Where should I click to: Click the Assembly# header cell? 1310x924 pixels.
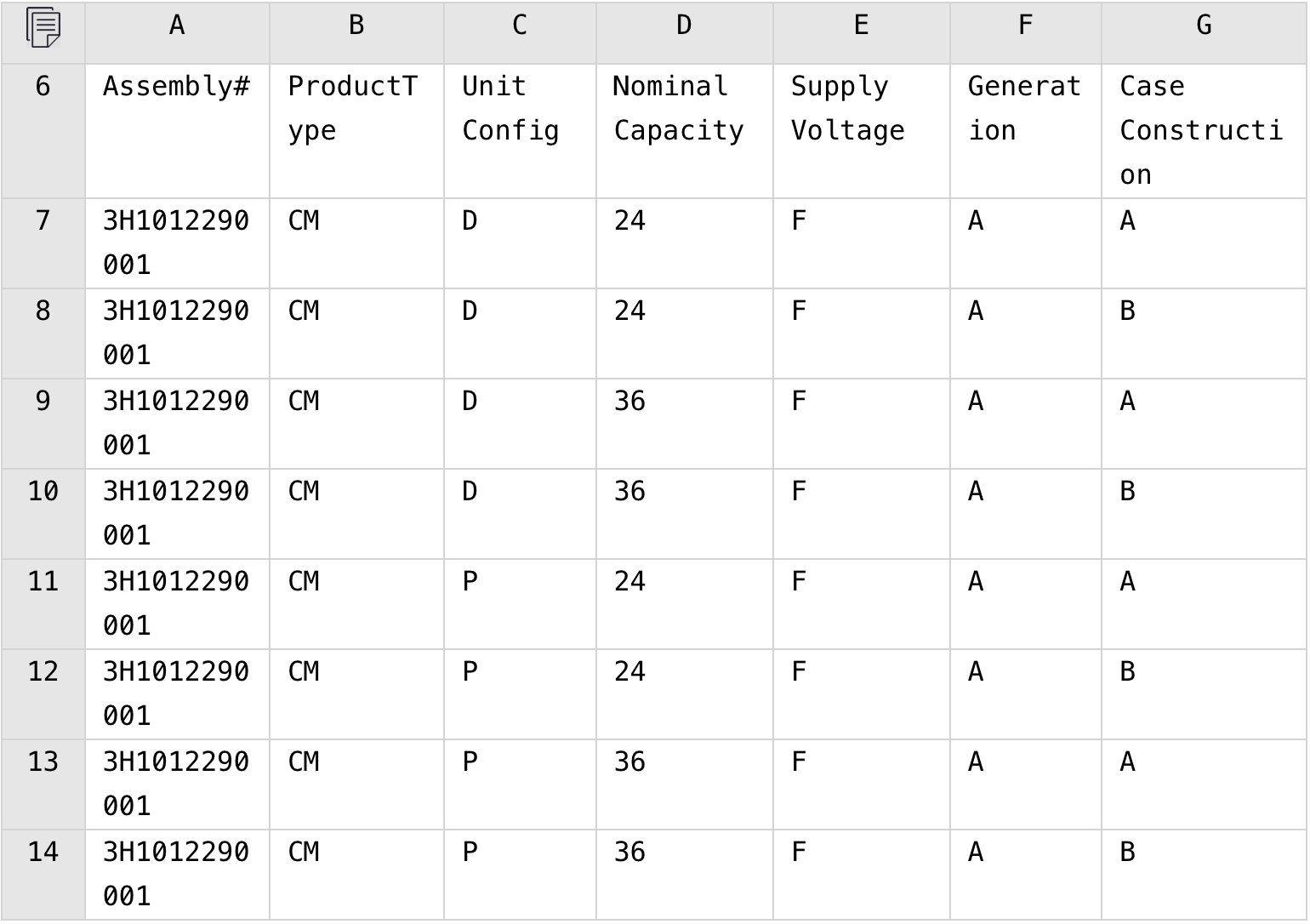[x=177, y=131]
